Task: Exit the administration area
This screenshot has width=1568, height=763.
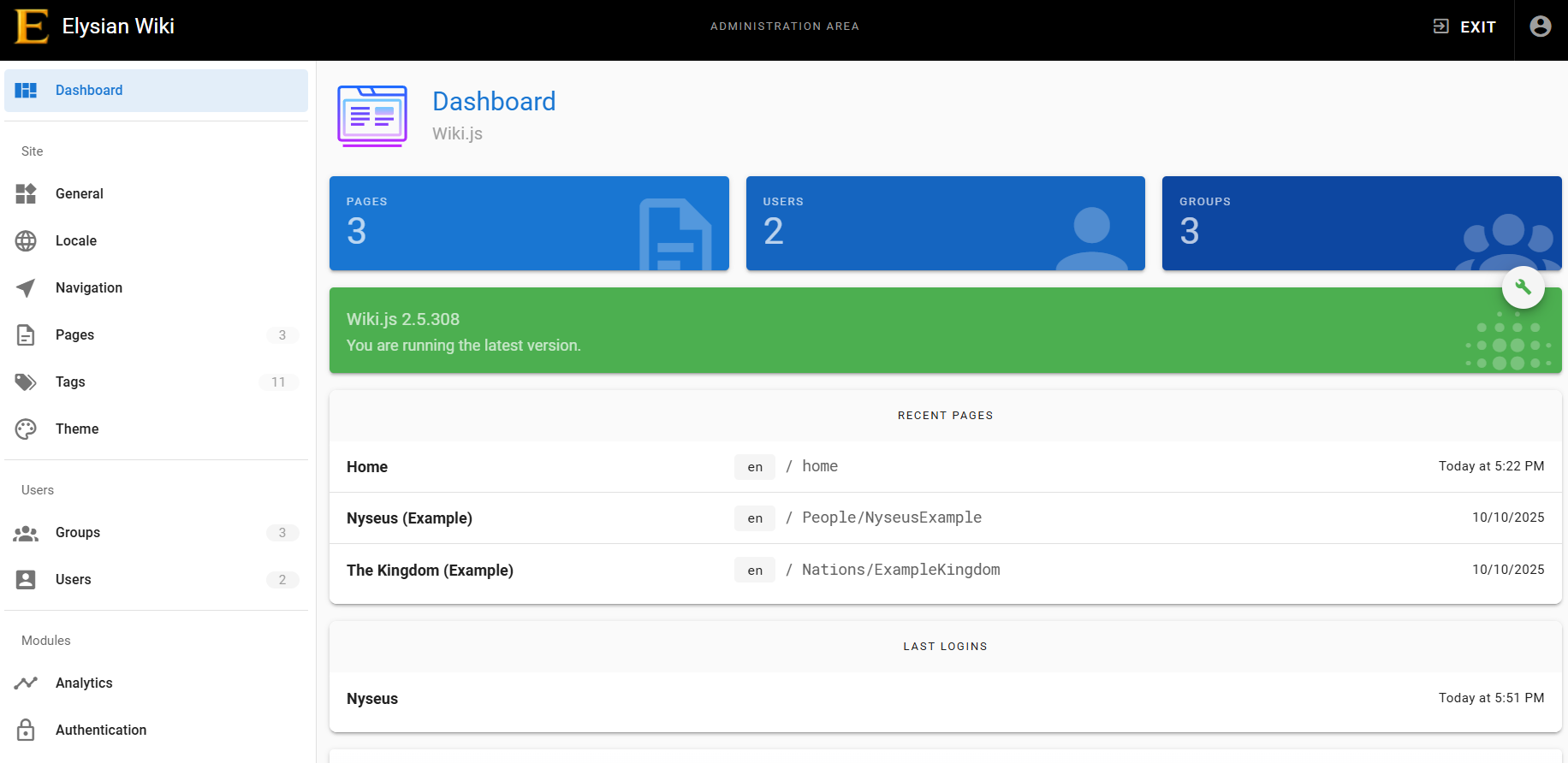Action: pos(1464,27)
